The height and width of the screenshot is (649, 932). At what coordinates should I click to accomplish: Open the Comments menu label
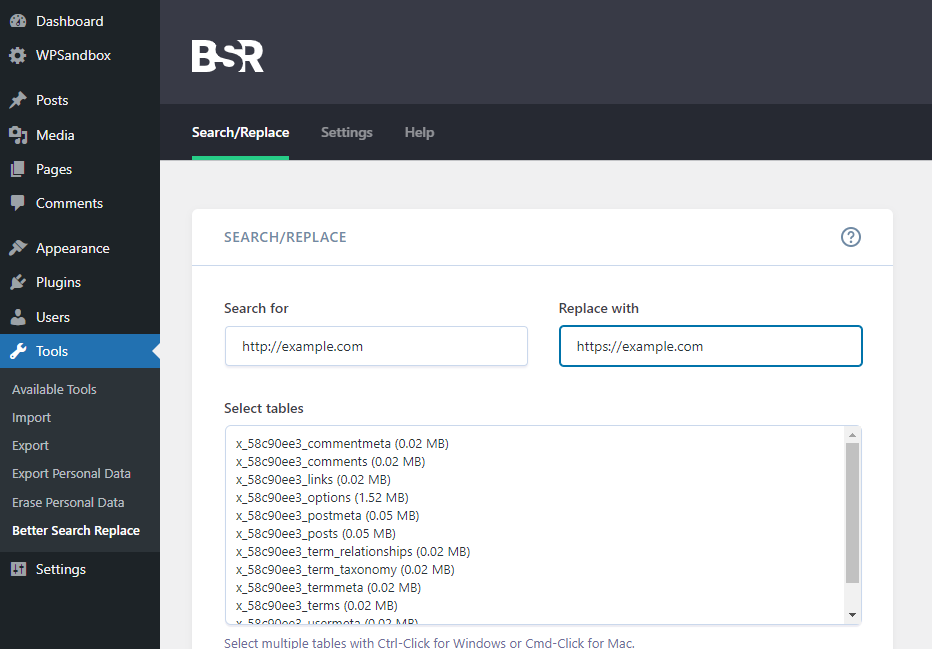click(69, 203)
